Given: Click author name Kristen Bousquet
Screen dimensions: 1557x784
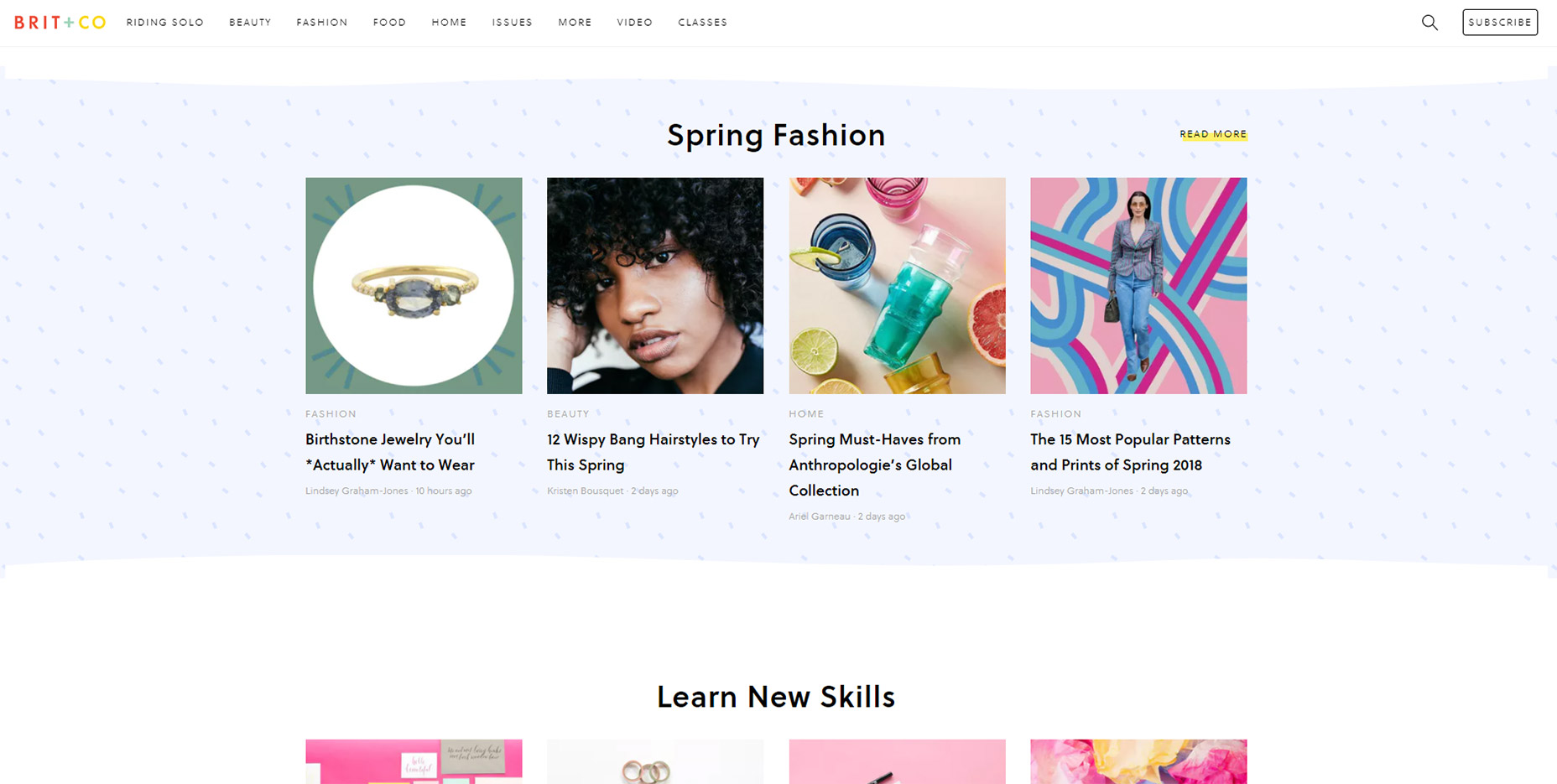Looking at the screenshot, I should [586, 491].
